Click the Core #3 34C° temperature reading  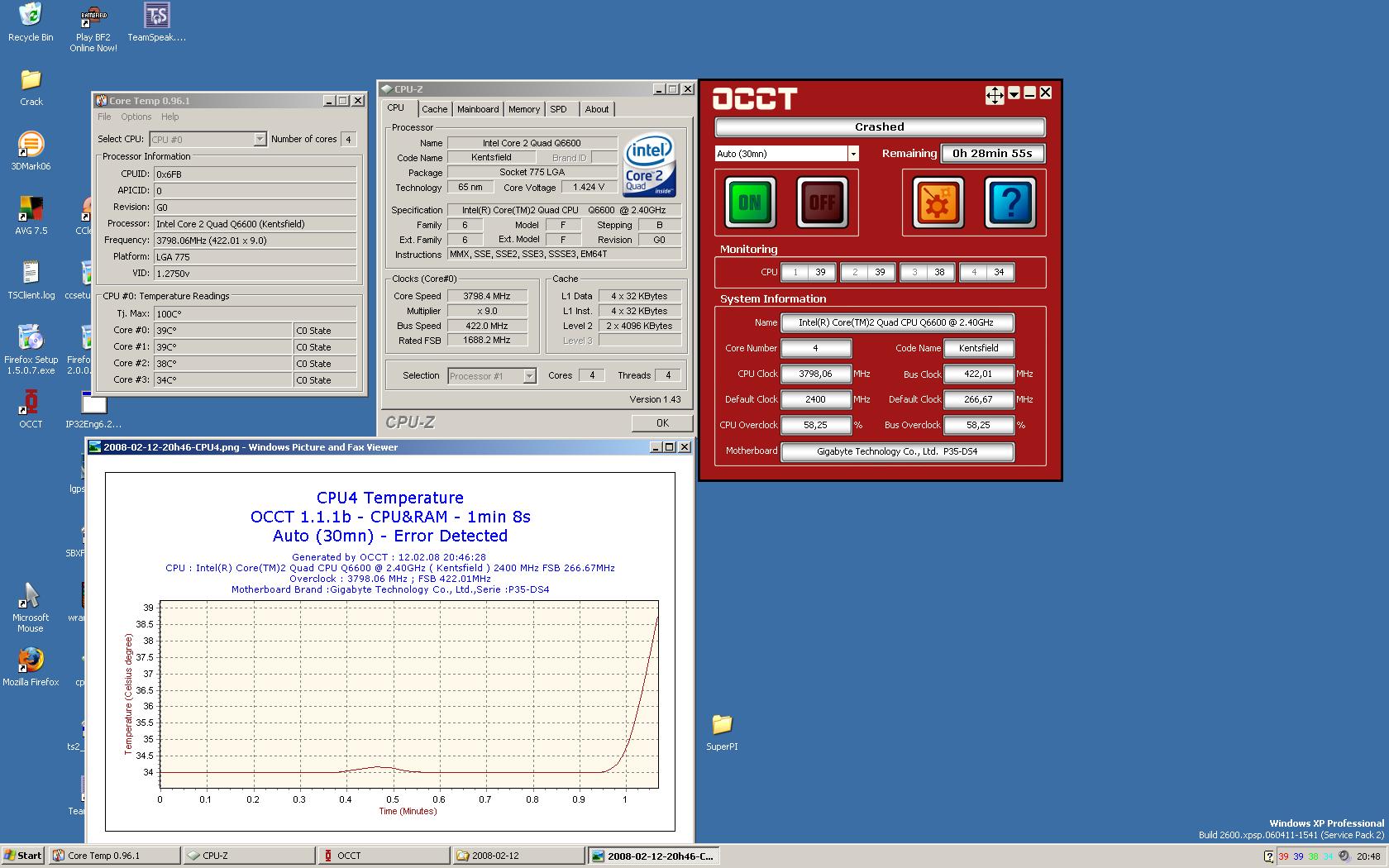[x=222, y=380]
